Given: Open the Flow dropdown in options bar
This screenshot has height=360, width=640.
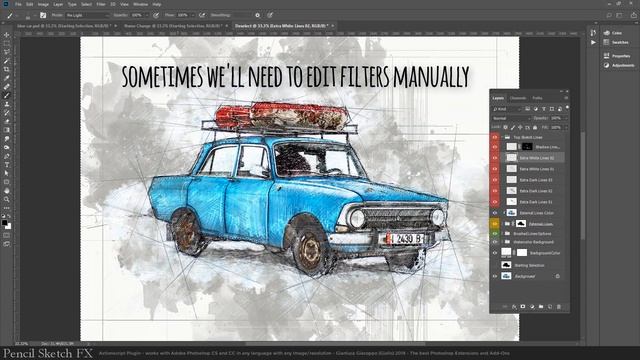Looking at the screenshot, I should [x=193, y=15].
